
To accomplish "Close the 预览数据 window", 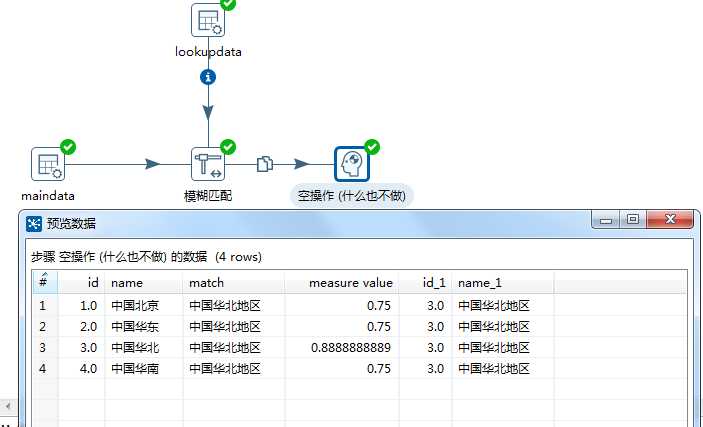I will (x=670, y=219).
